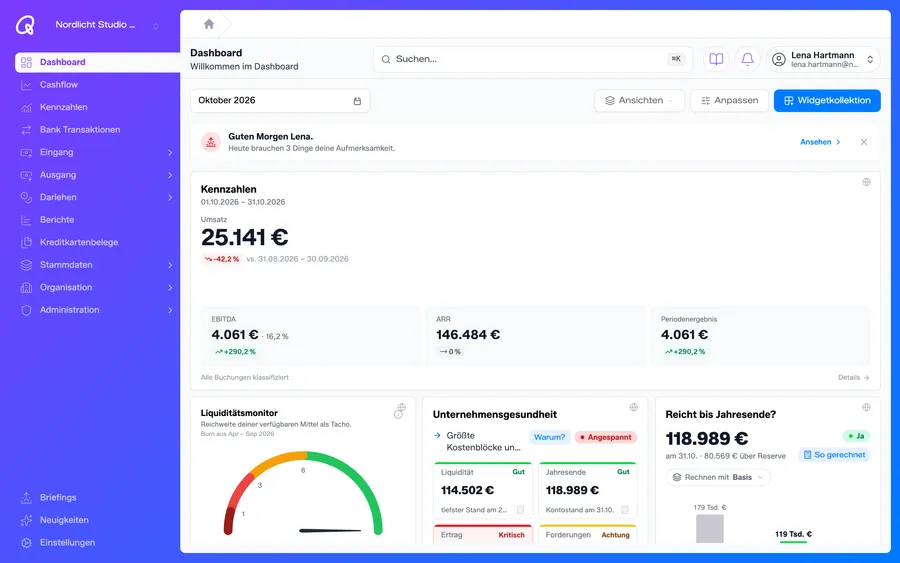The height and width of the screenshot is (563, 900).
Task: Click the Berichte icon in sidebar
Action: (26, 220)
